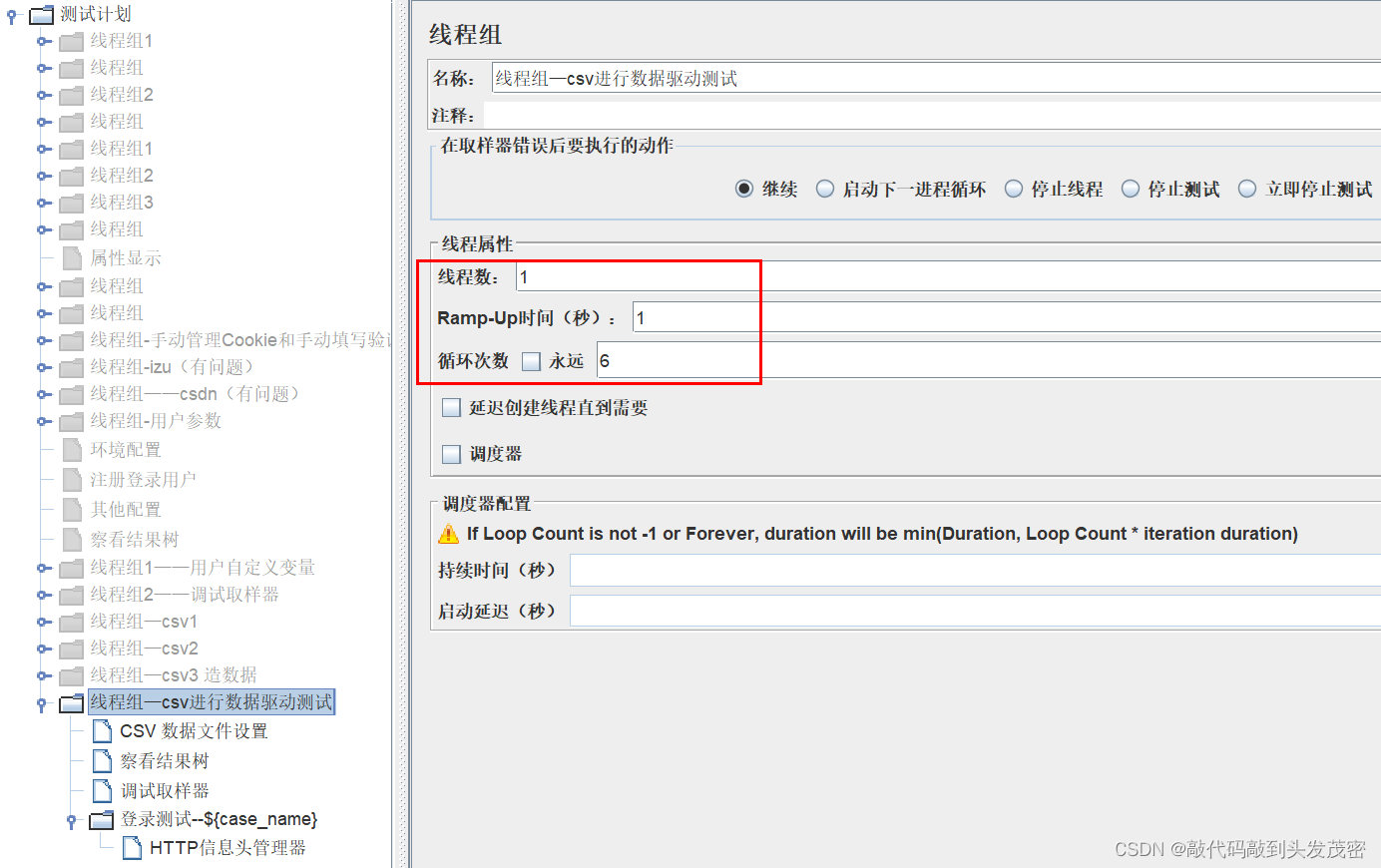Click the page icon beside 环境配置
This screenshot has height=868, width=1381.
click(x=72, y=450)
